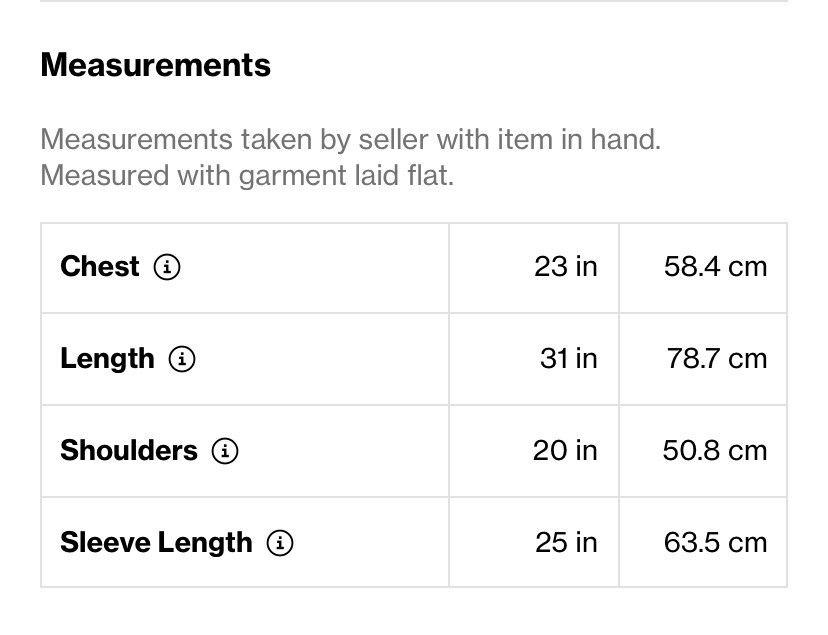Click the 20 in shoulders value
This screenshot has width=828, height=635.
565,451
